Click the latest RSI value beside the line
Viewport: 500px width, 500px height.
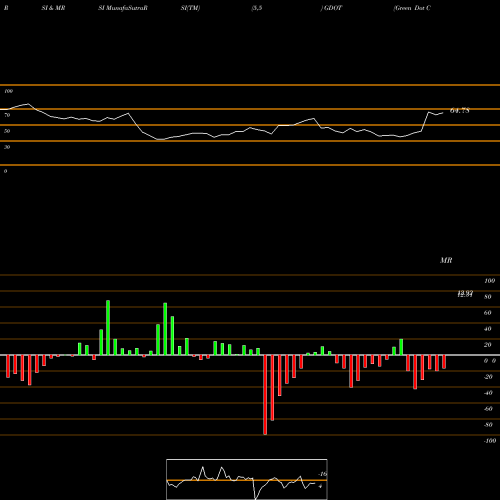[460, 111]
